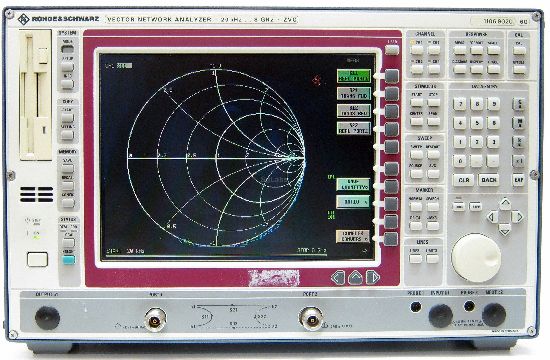The width and height of the screenshot is (550, 360).
Task: Tap numeric key 9
Action: (494, 104)
